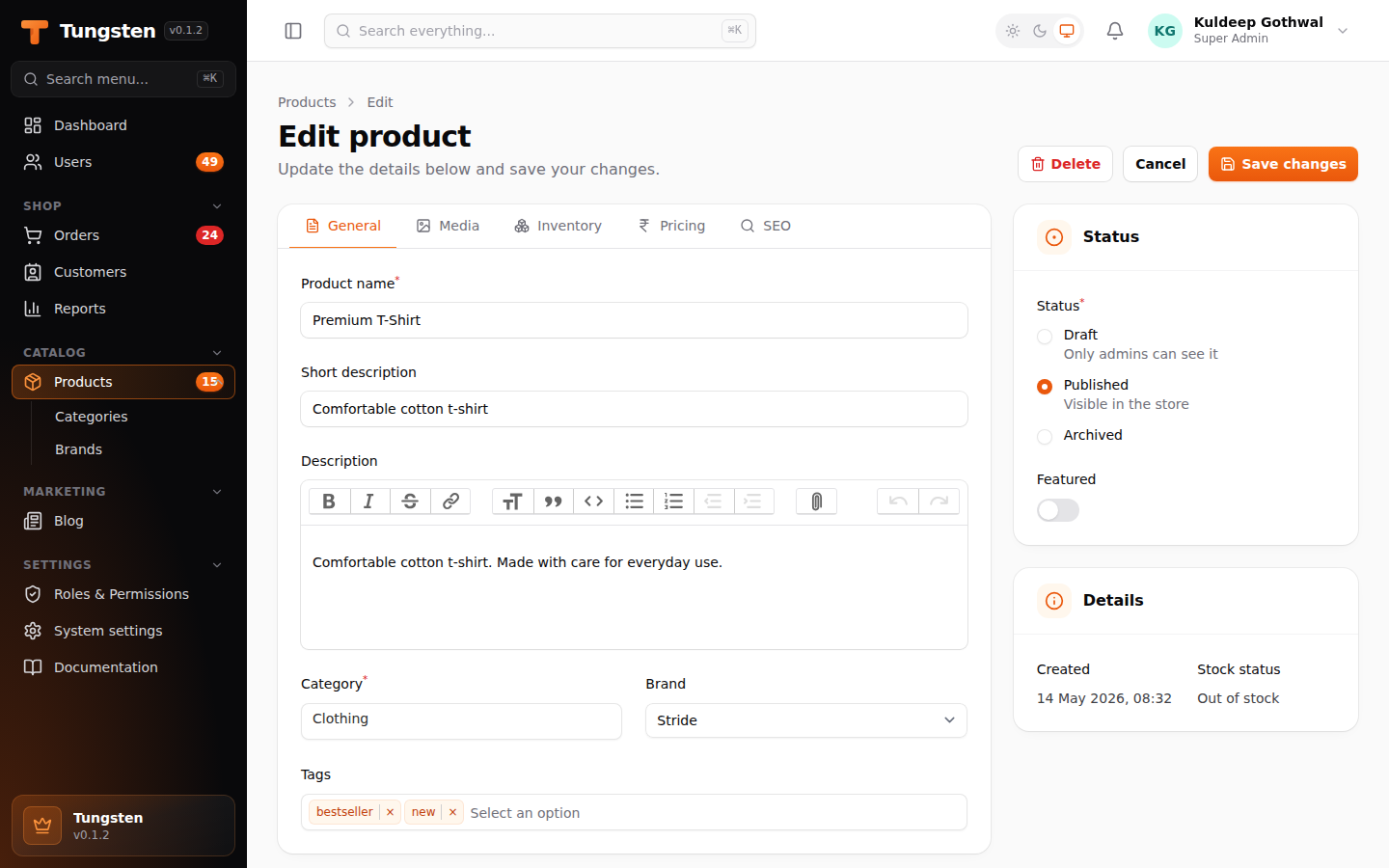The height and width of the screenshot is (868, 1389).
Task: Open the Category select field
Action: click(x=461, y=720)
